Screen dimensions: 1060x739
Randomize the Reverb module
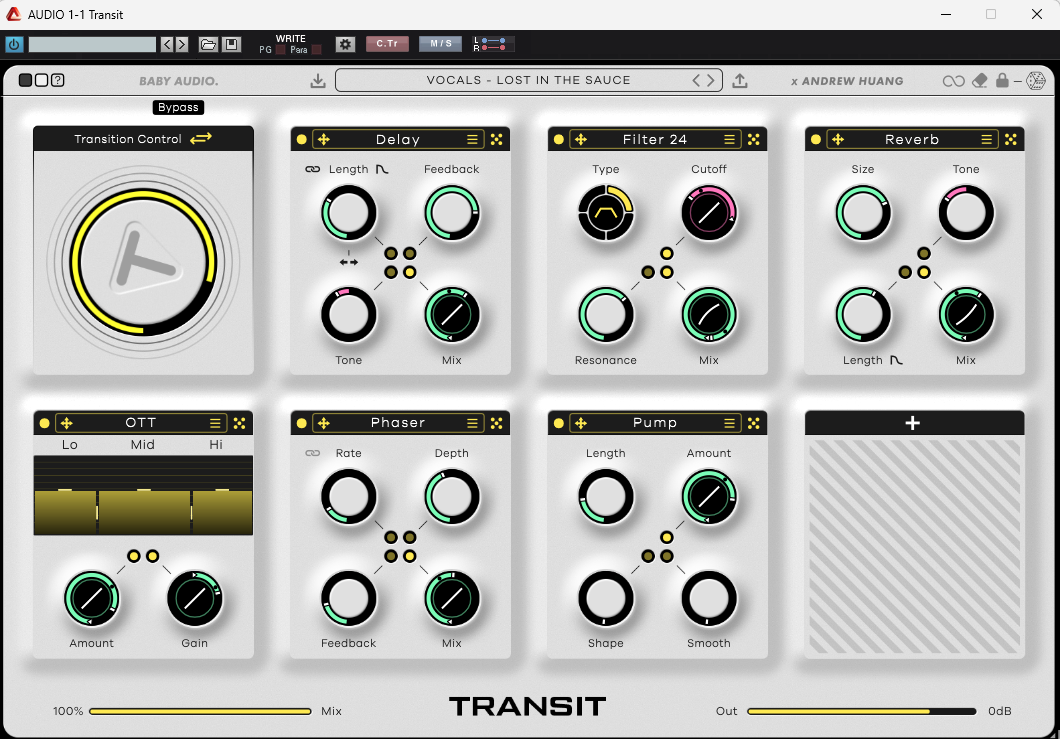point(1011,139)
